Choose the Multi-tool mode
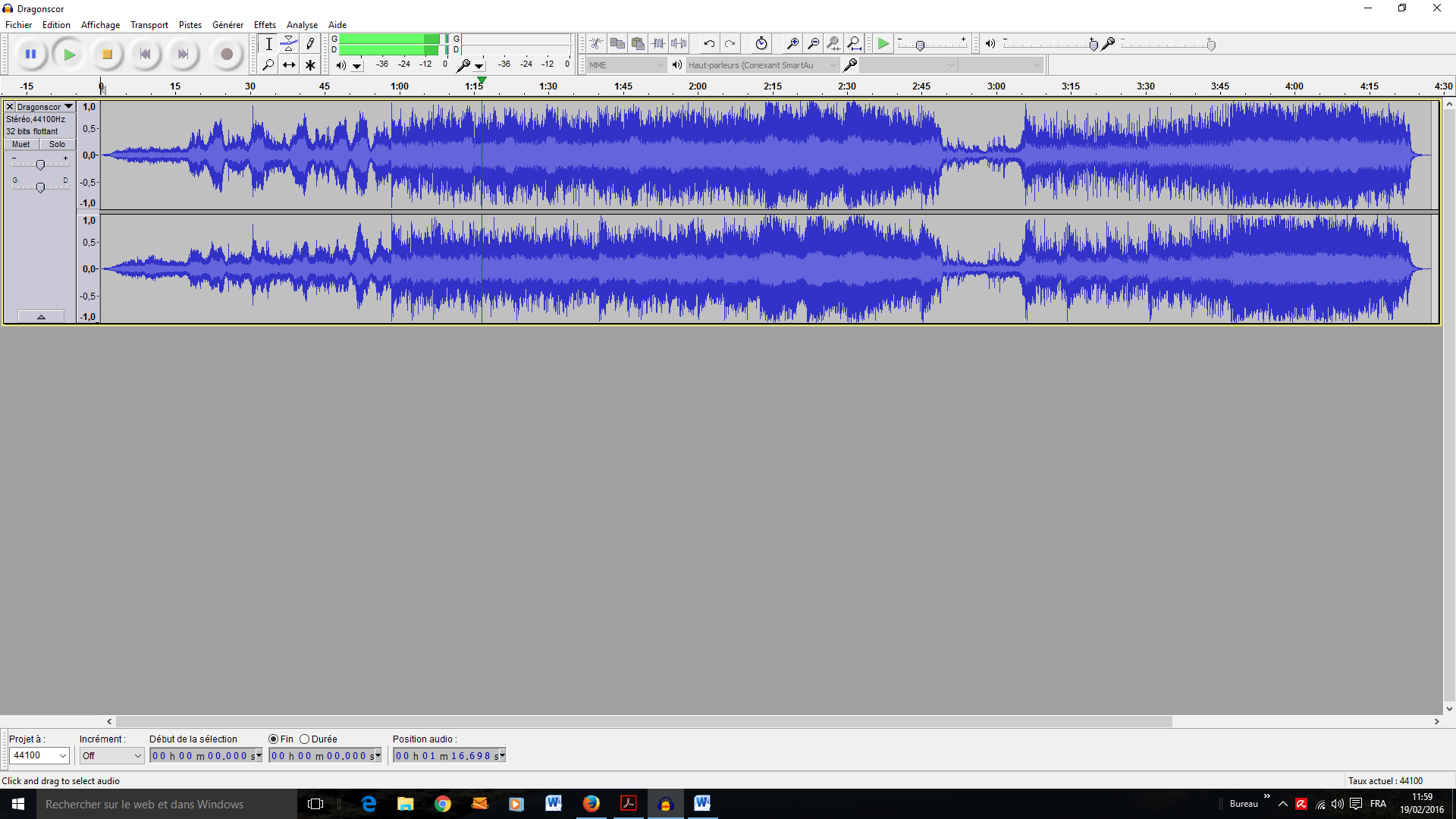Image resolution: width=1456 pixels, height=819 pixels. coord(310,64)
